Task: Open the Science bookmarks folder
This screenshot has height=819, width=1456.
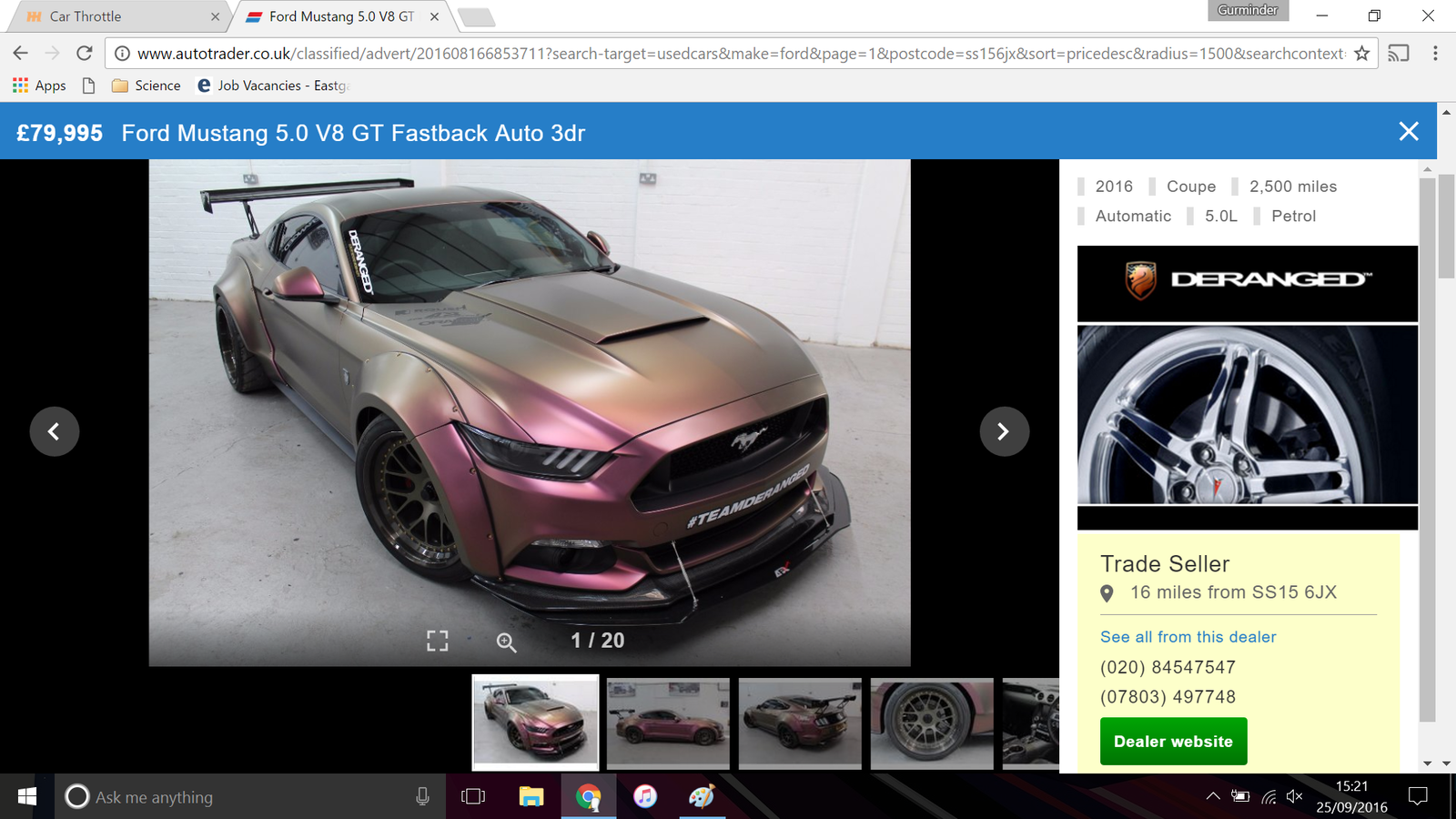Action: point(147,86)
